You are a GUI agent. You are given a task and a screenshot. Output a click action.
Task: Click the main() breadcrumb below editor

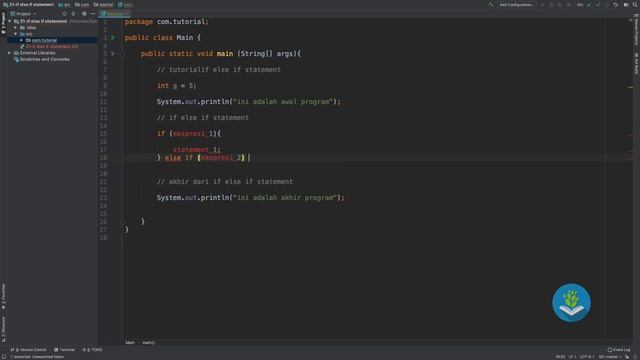pyautogui.click(x=149, y=342)
